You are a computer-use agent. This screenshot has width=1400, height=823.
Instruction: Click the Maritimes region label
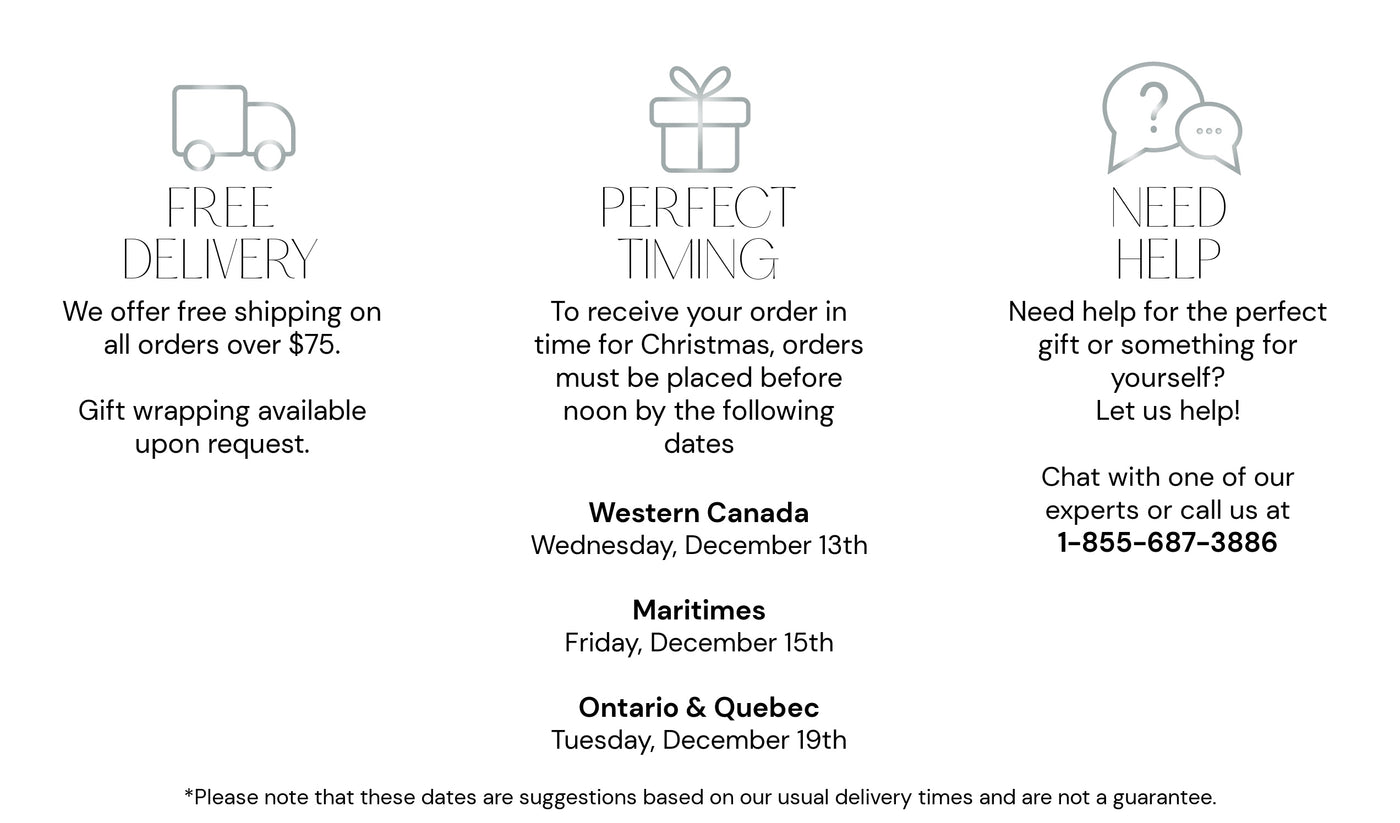699,610
